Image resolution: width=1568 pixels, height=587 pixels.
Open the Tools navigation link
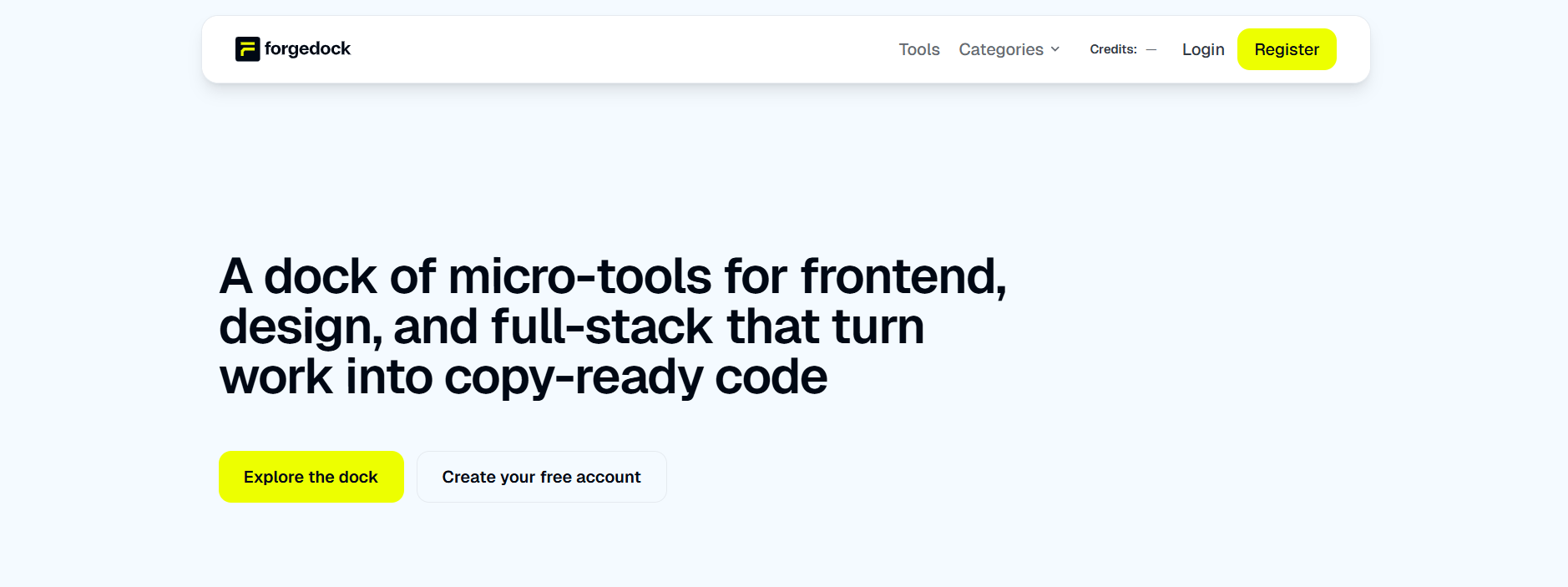click(x=918, y=50)
